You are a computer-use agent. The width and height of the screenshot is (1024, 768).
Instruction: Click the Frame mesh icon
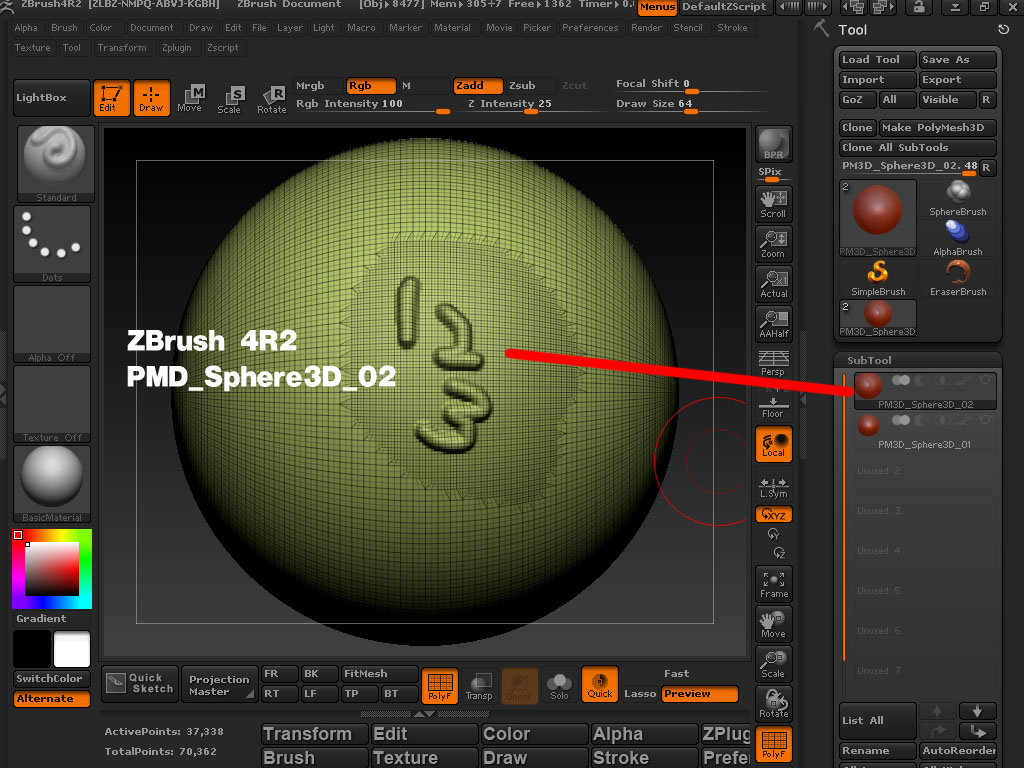pos(774,584)
